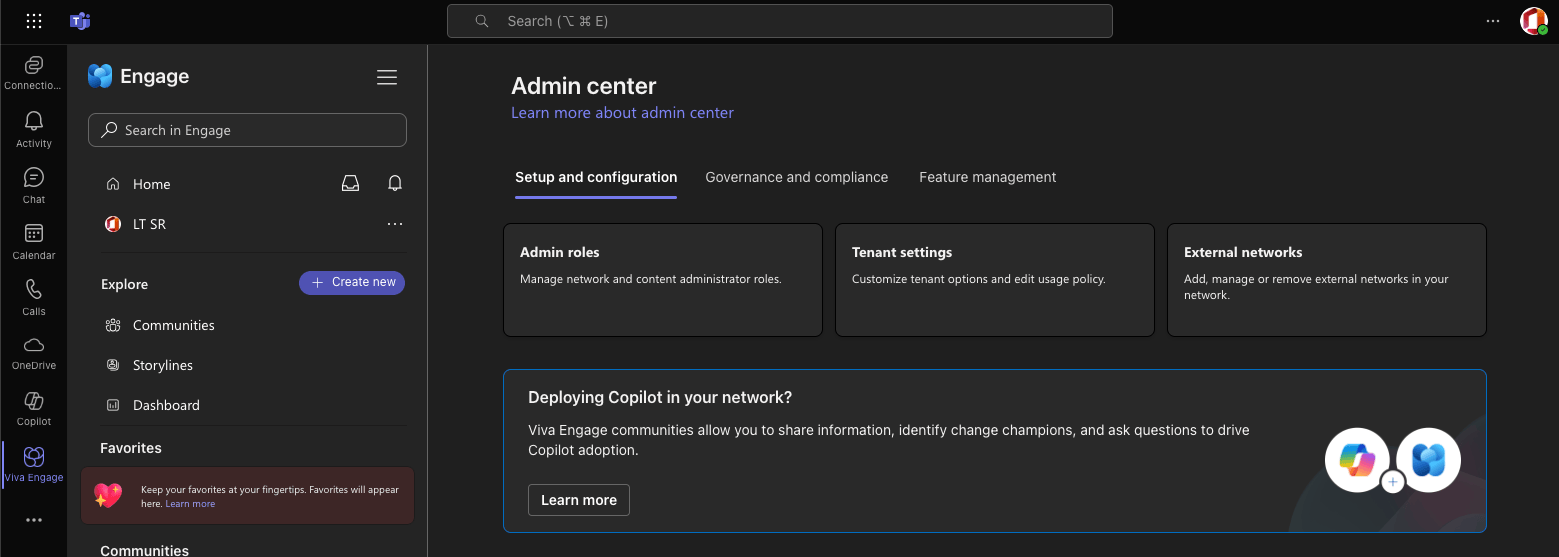Switch to Setup and configuration tab
This screenshot has height=557, width=1559.
(x=596, y=177)
